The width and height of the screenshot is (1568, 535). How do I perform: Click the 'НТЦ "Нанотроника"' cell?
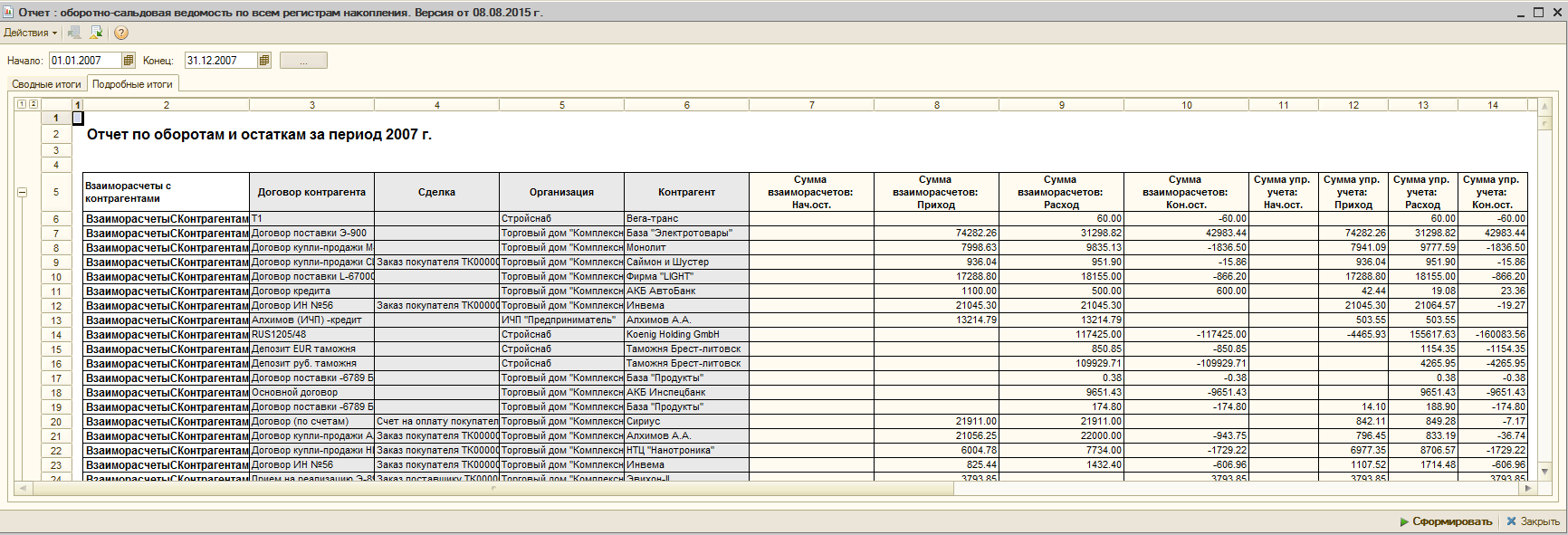pyautogui.click(x=686, y=451)
